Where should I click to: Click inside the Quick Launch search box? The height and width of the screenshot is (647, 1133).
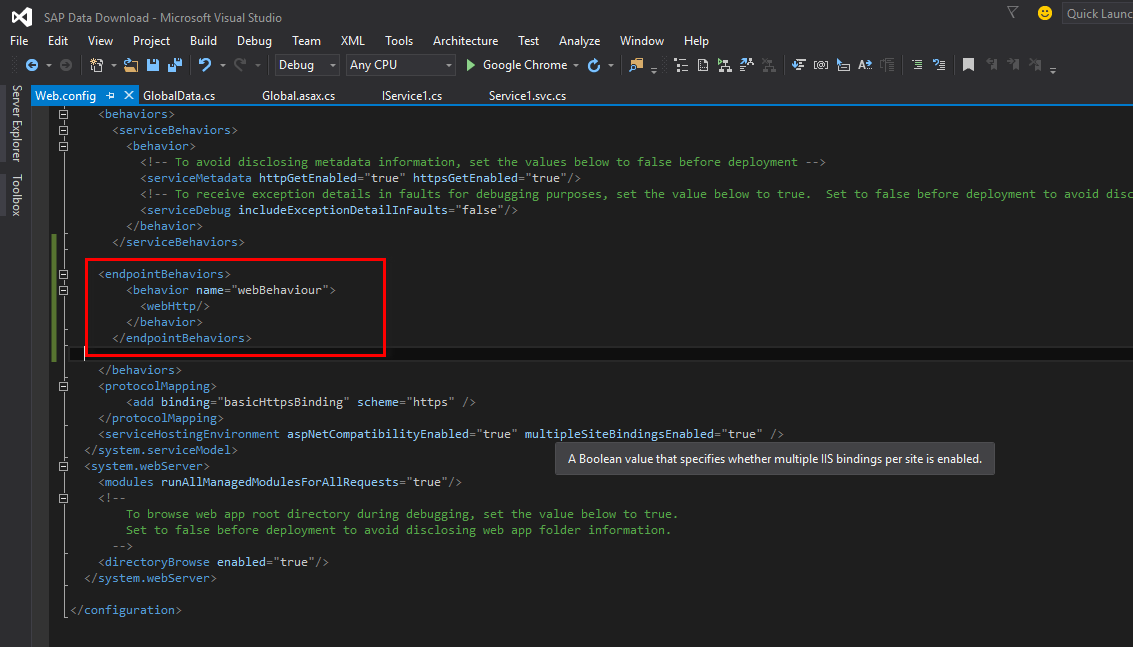pos(1100,13)
